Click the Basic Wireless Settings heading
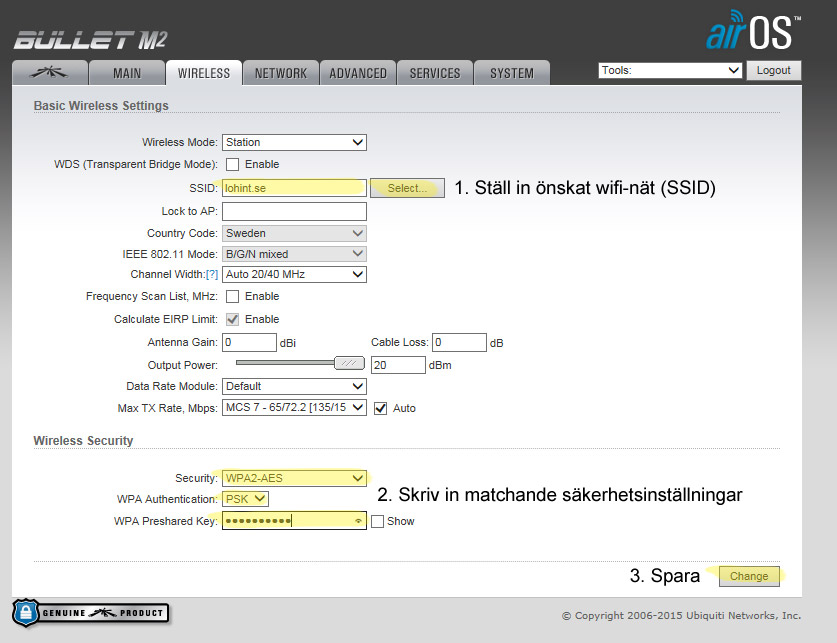The height and width of the screenshot is (643, 837). coord(101,106)
